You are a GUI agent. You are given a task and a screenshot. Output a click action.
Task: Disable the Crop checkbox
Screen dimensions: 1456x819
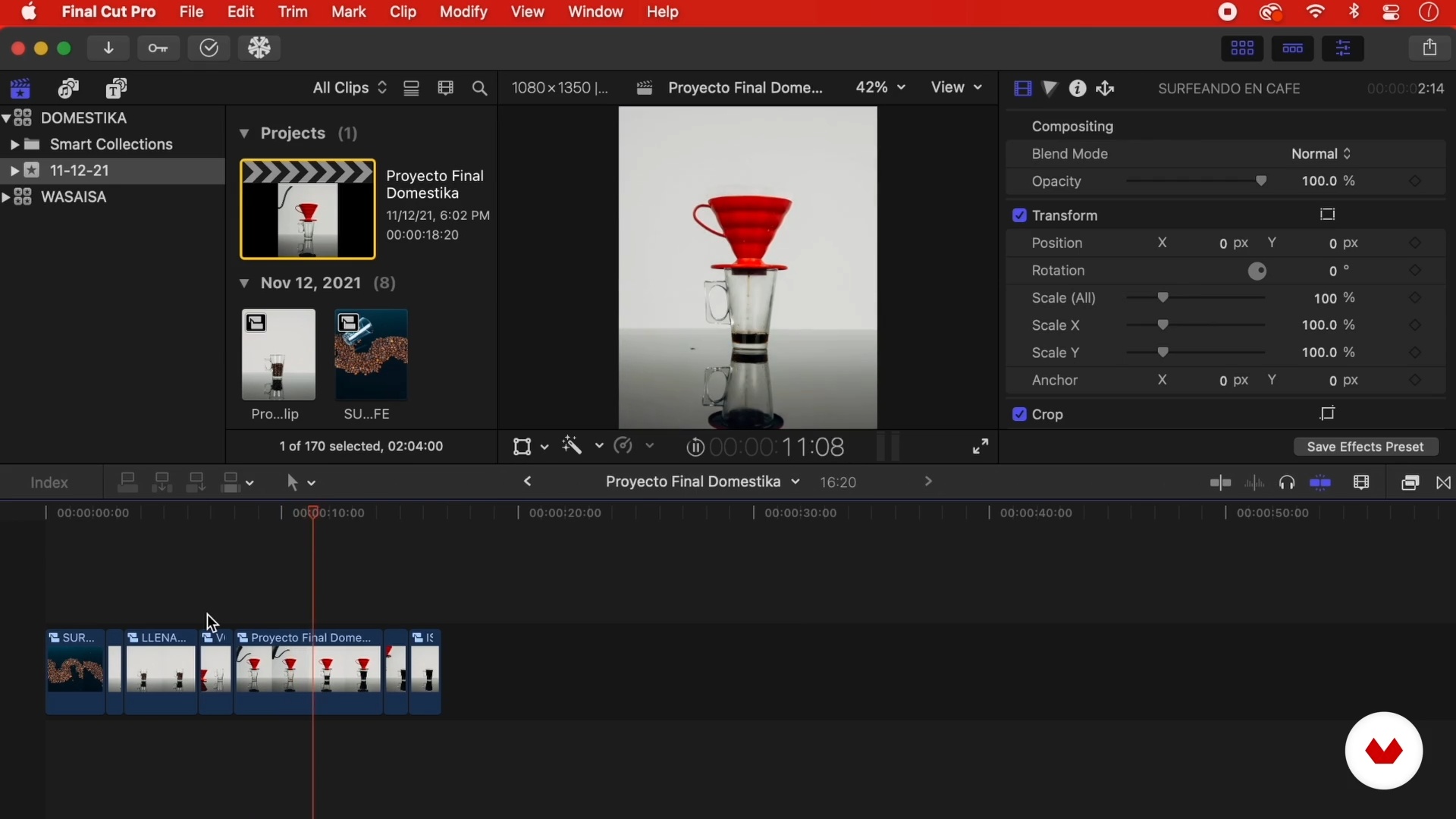pyautogui.click(x=1019, y=414)
